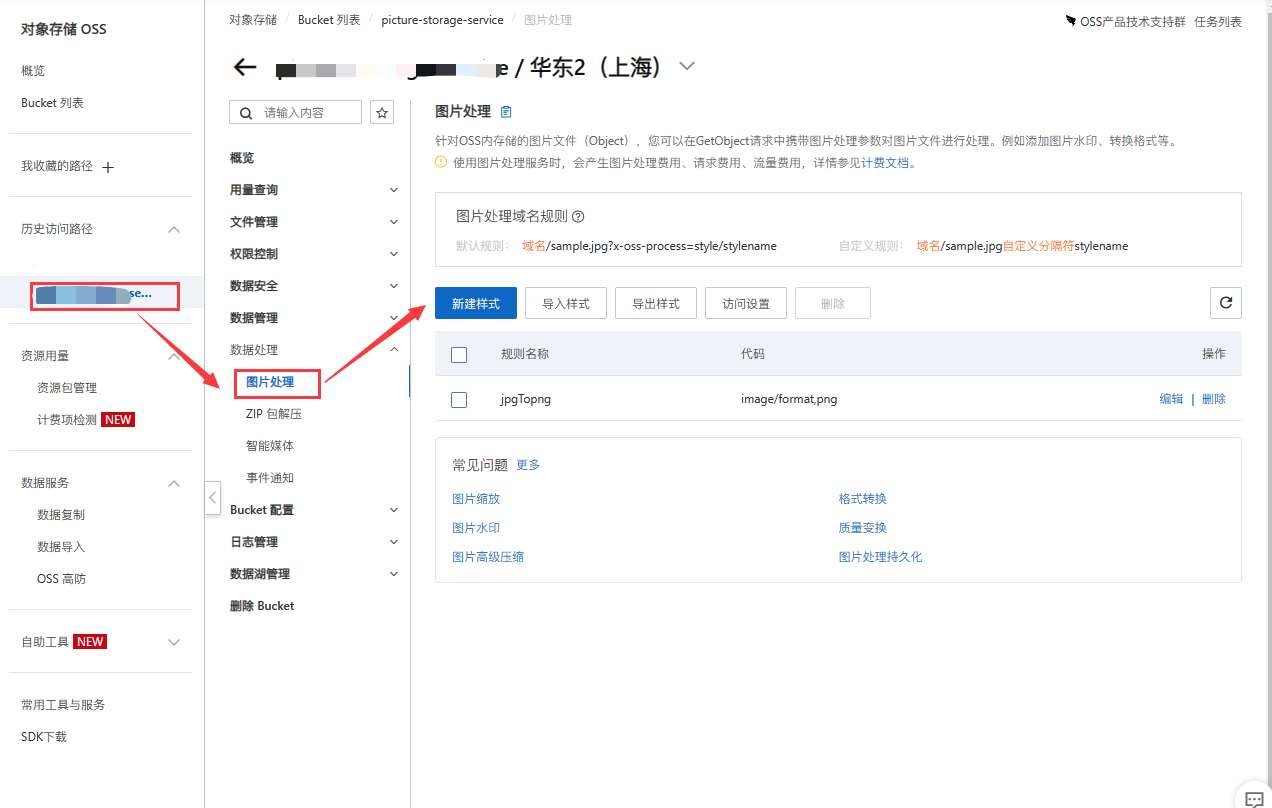
Task: Open the ZIP 包解压 menu item
Action: pos(273,414)
